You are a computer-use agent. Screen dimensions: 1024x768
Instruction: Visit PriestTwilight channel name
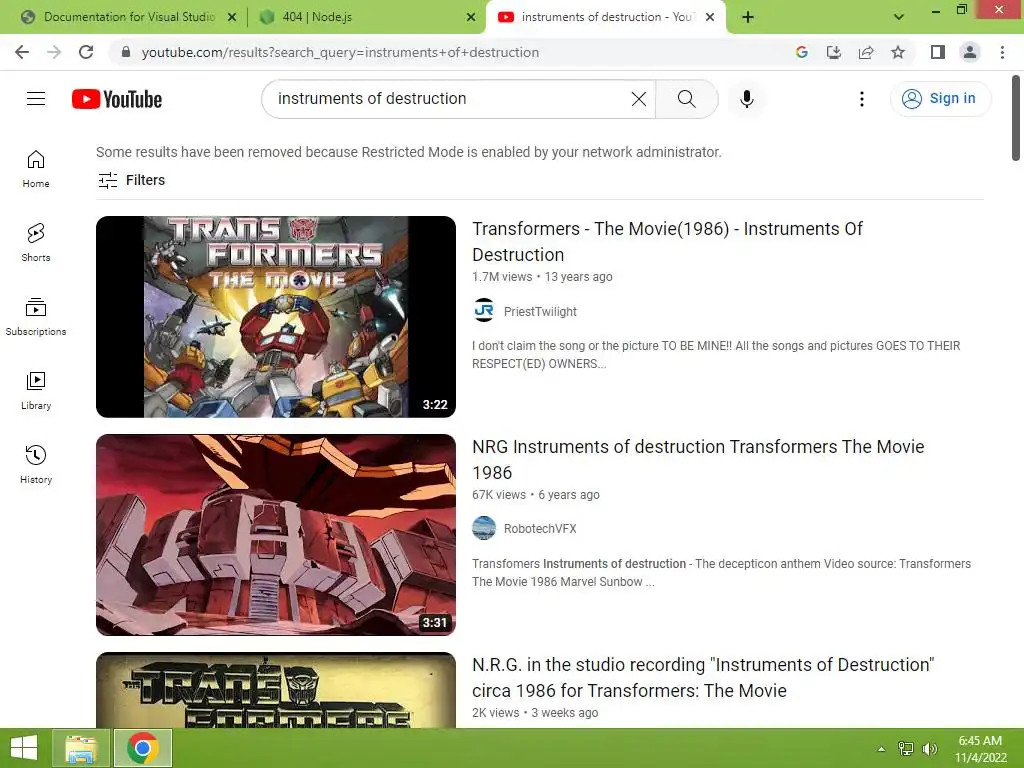click(x=540, y=312)
